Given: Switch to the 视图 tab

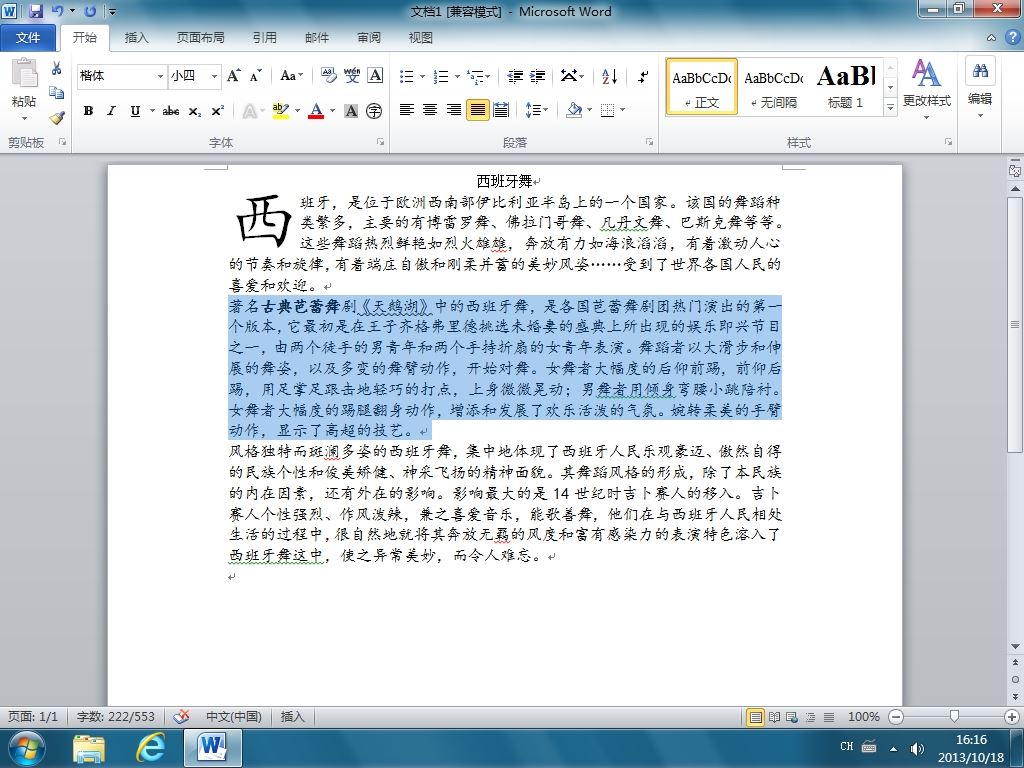Looking at the screenshot, I should [421, 37].
